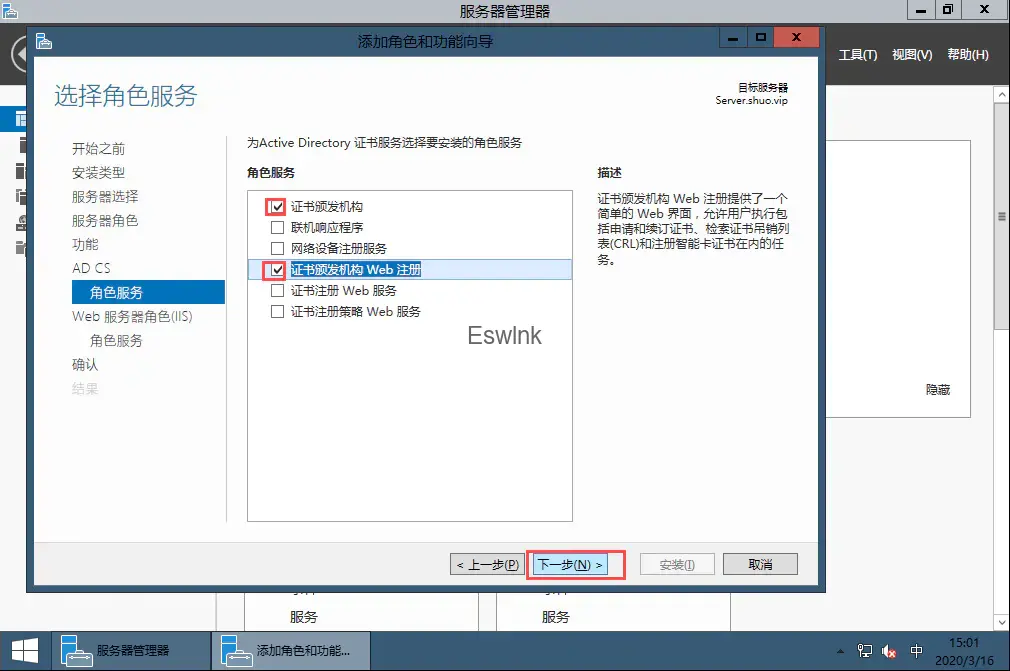The image size is (1010, 671).
Task: Click the network status tray icon
Action: point(865,651)
